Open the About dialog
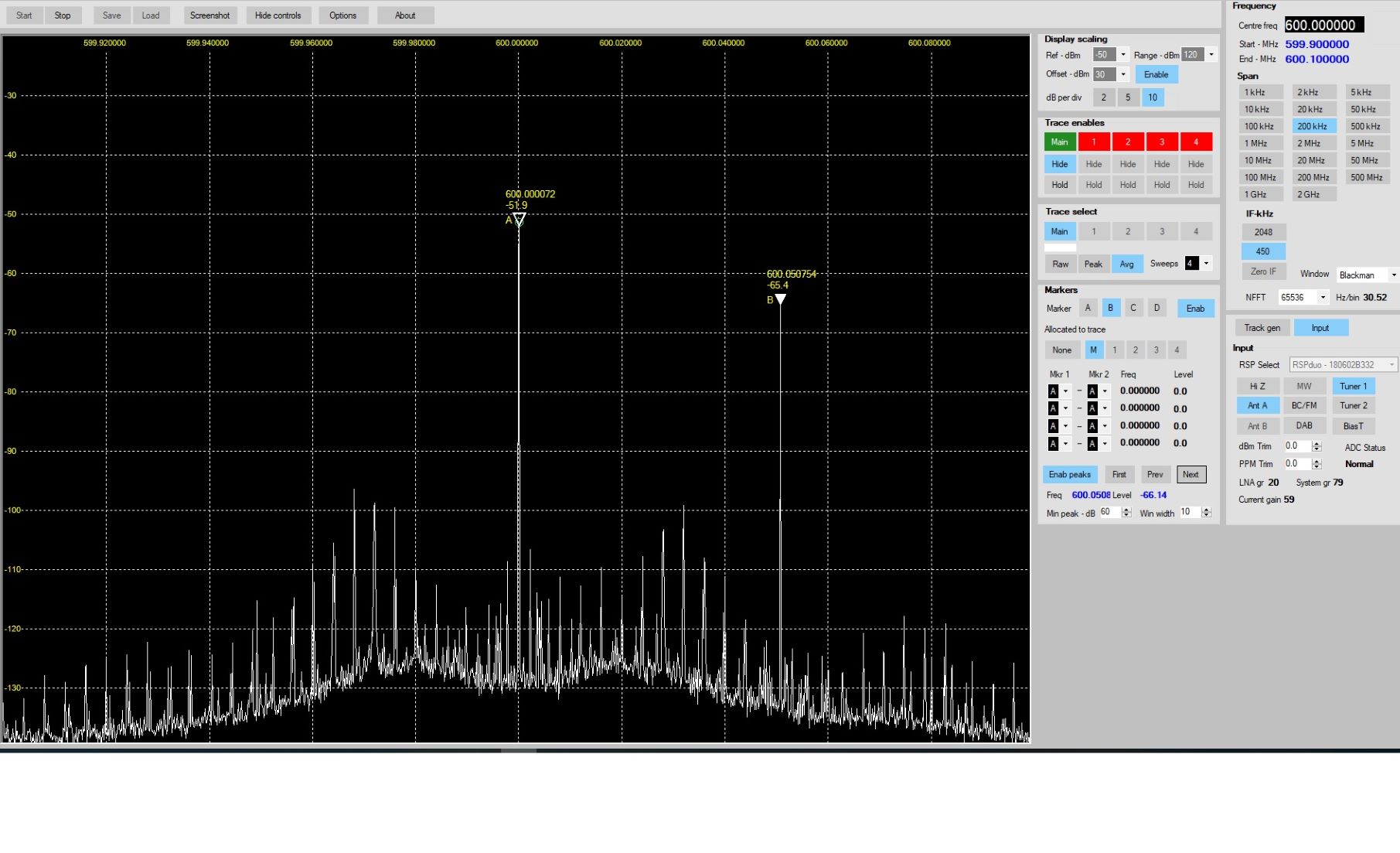The width and height of the screenshot is (1400, 853). coord(405,15)
